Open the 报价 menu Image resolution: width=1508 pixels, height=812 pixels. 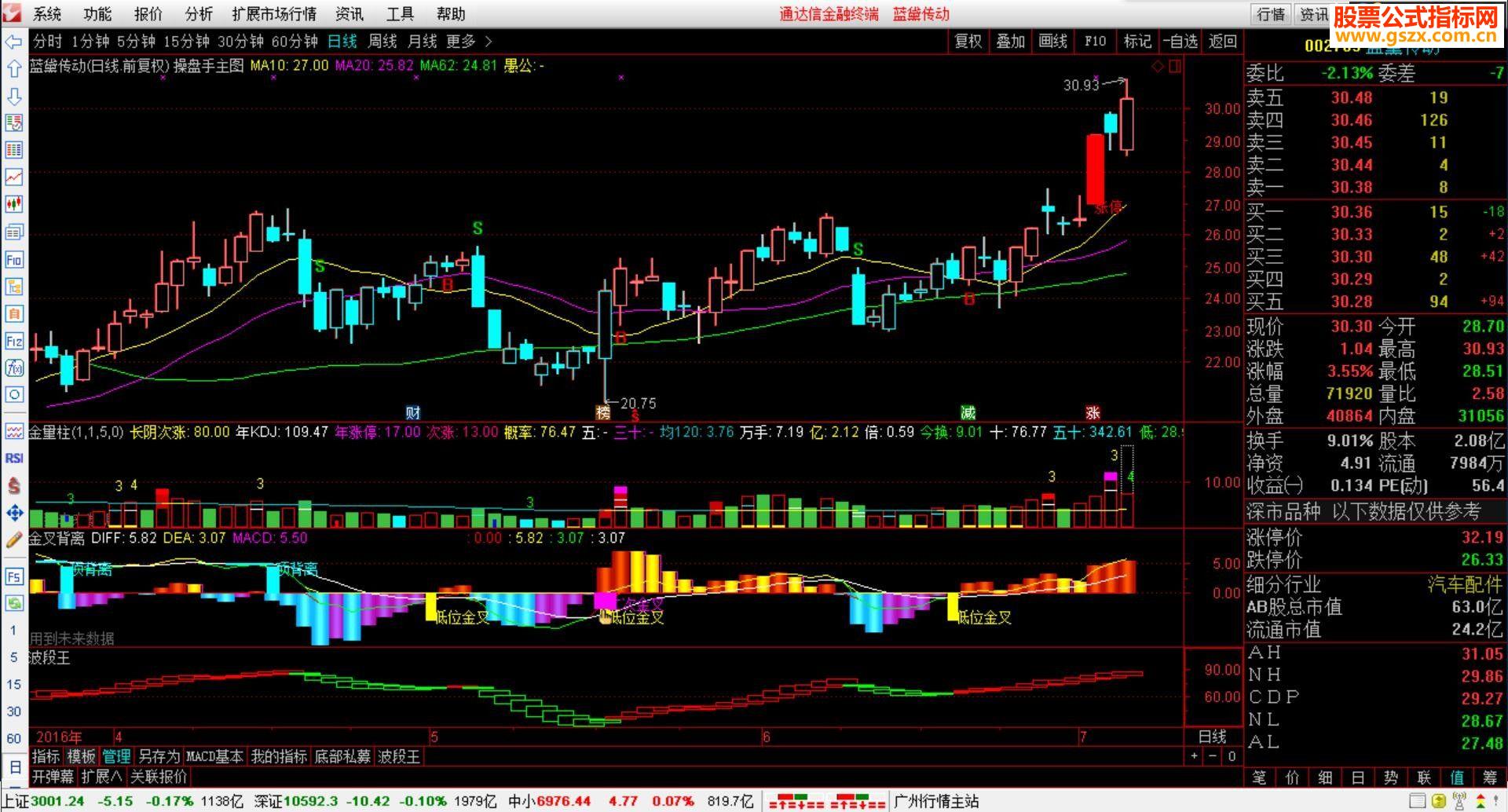tap(148, 14)
